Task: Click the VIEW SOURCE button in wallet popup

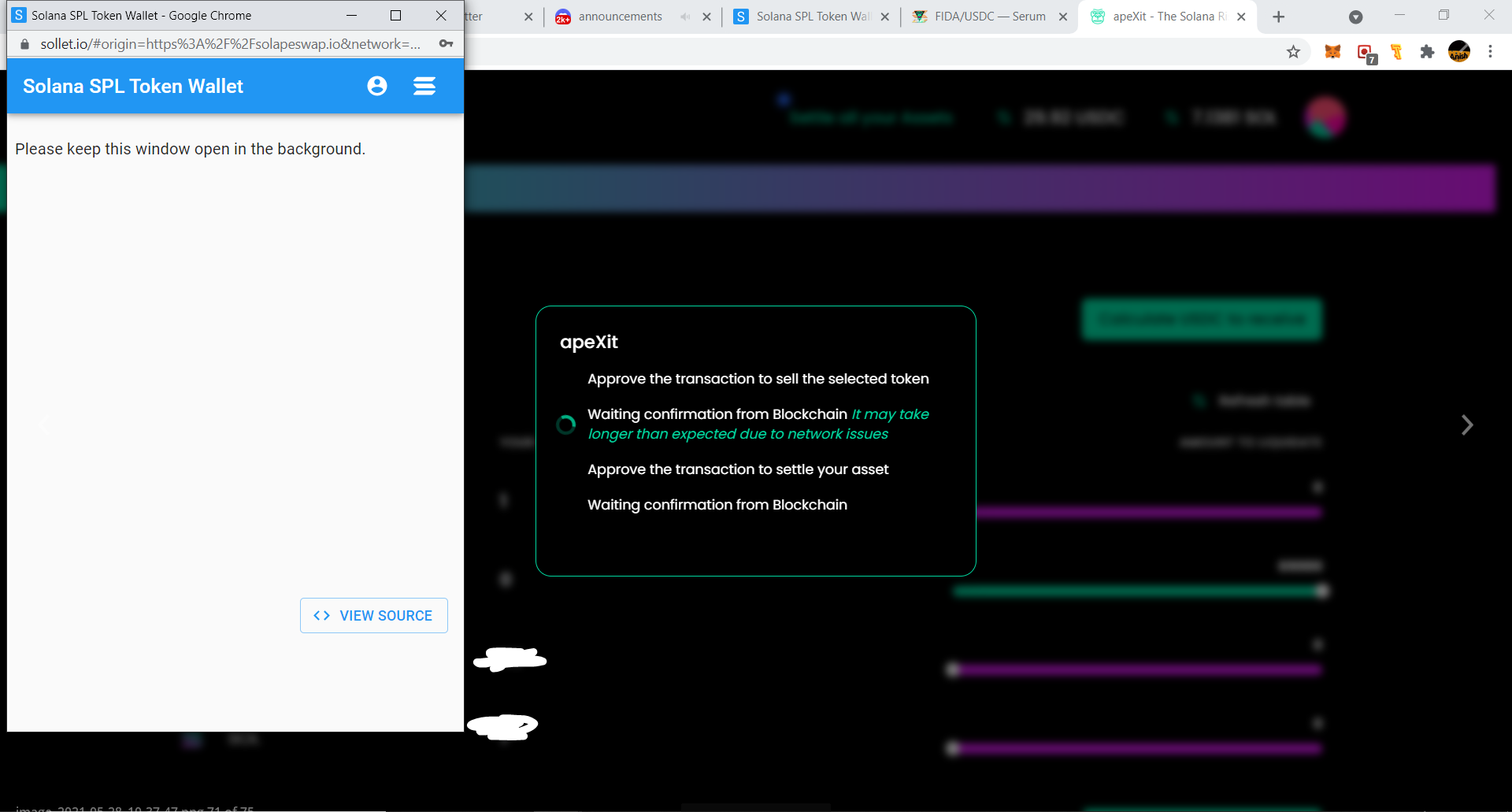Action: tap(374, 615)
